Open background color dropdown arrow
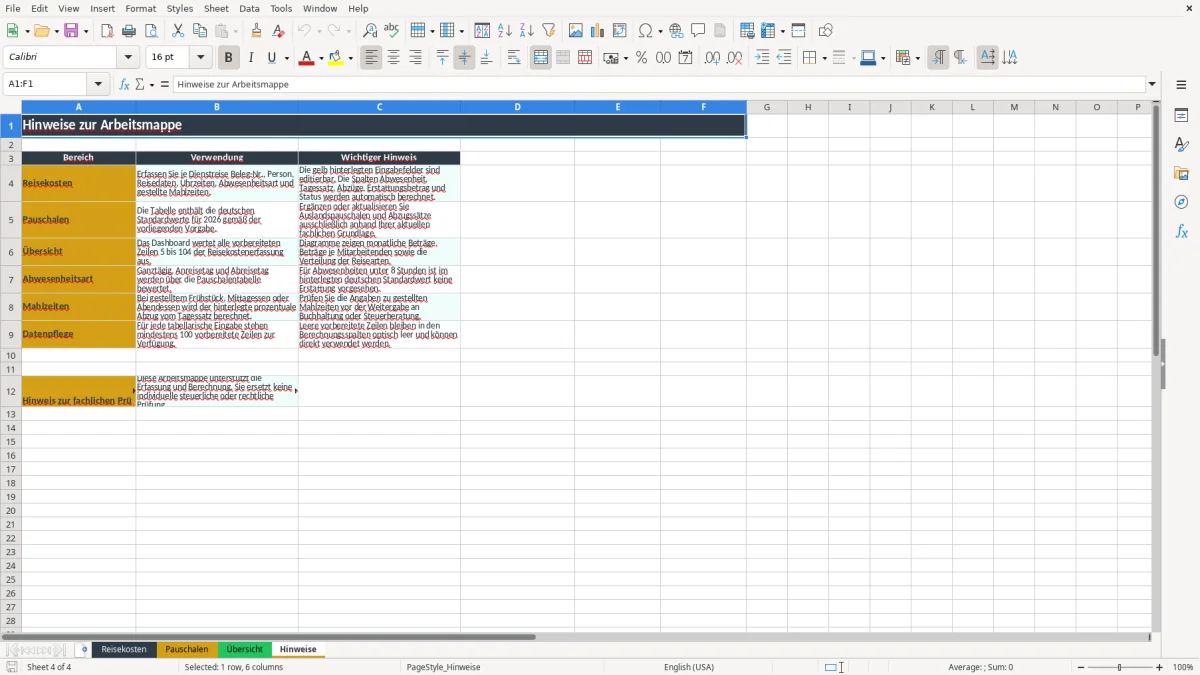 pos(350,58)
